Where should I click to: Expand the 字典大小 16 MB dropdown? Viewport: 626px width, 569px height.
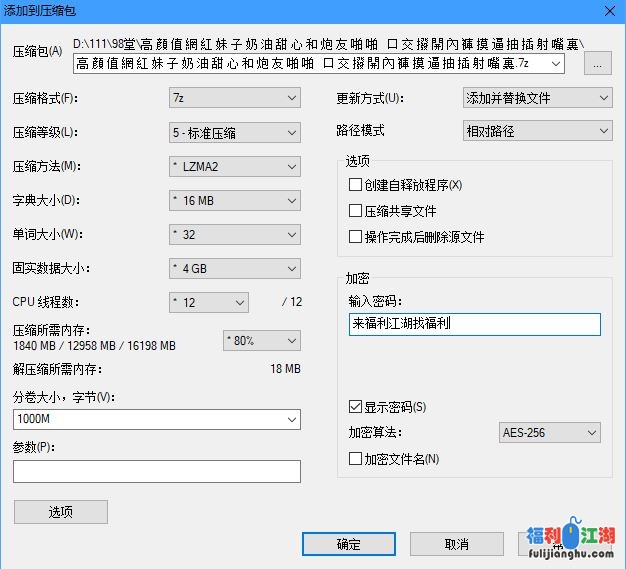(x=235, y=200)
